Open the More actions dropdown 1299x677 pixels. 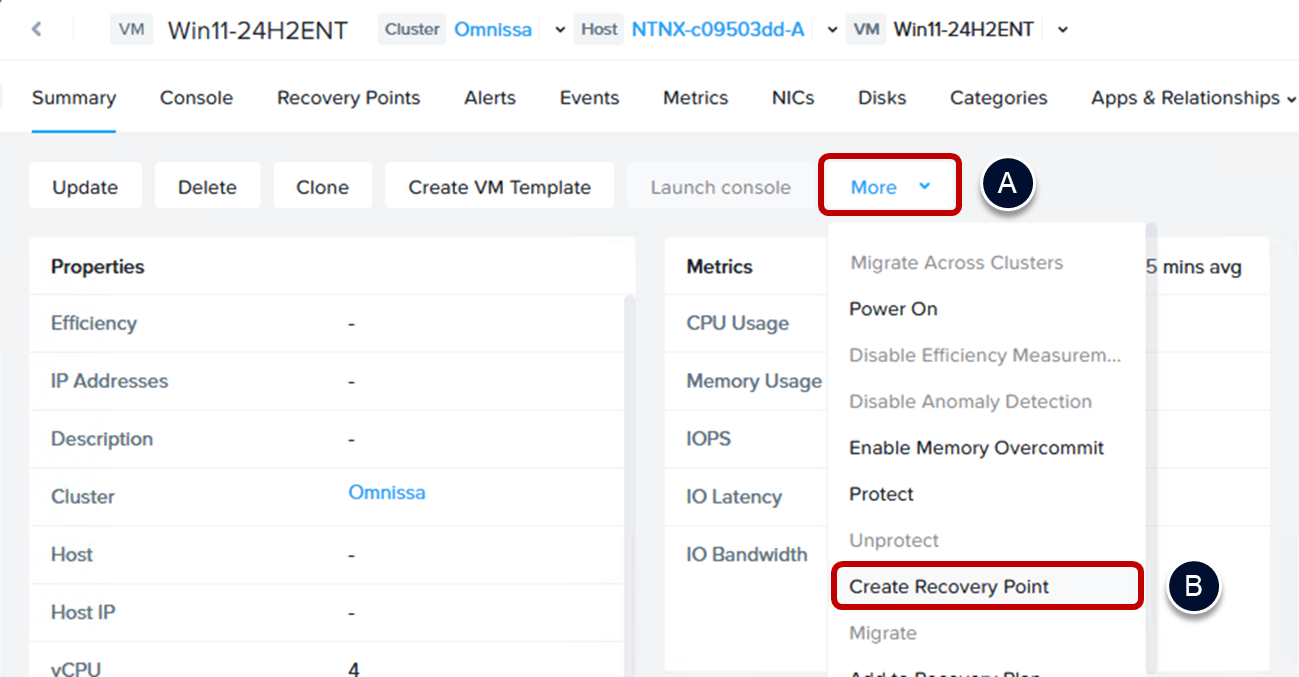[x=889, y=187]
